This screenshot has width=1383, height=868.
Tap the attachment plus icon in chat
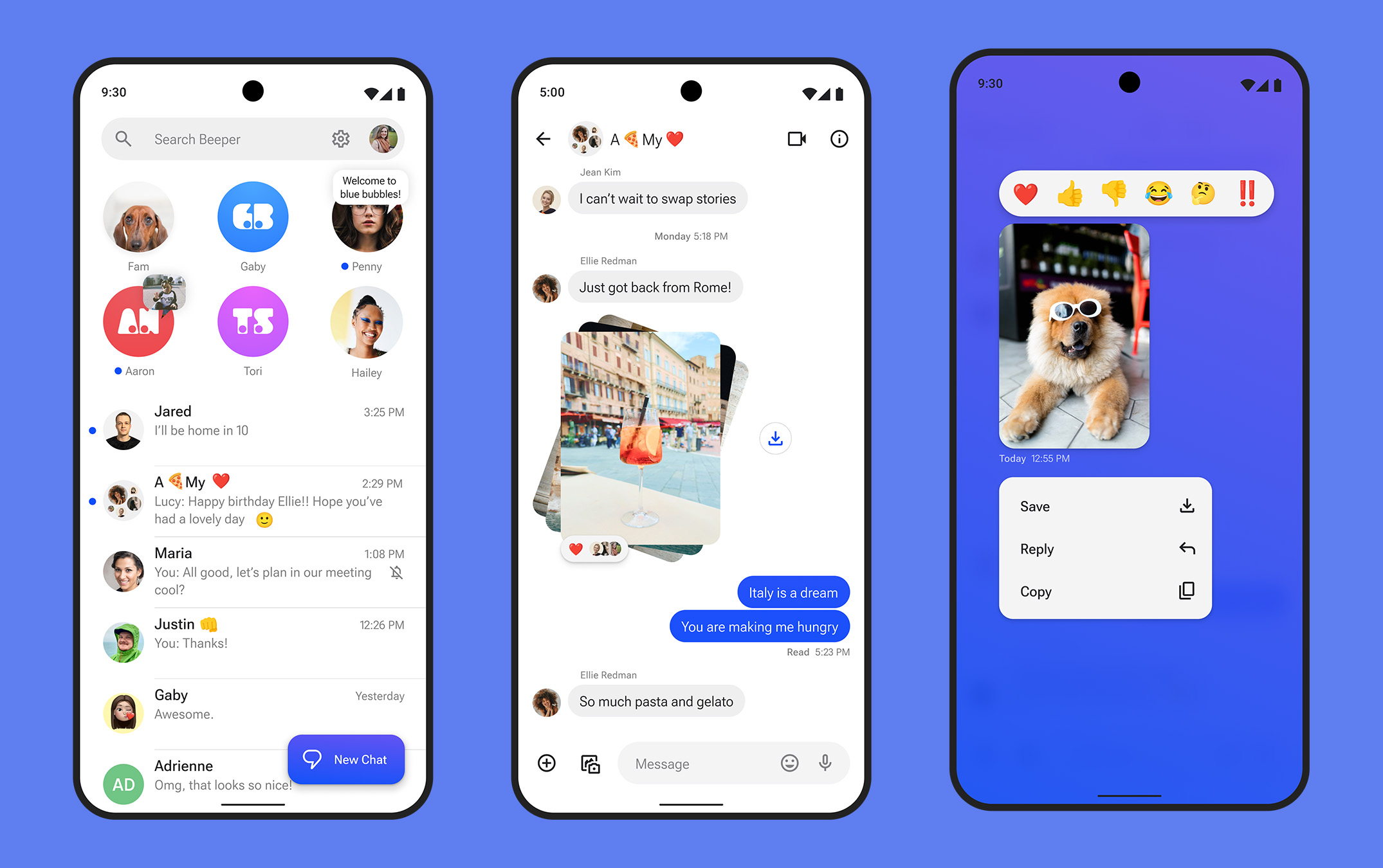(x=547, y=762)
